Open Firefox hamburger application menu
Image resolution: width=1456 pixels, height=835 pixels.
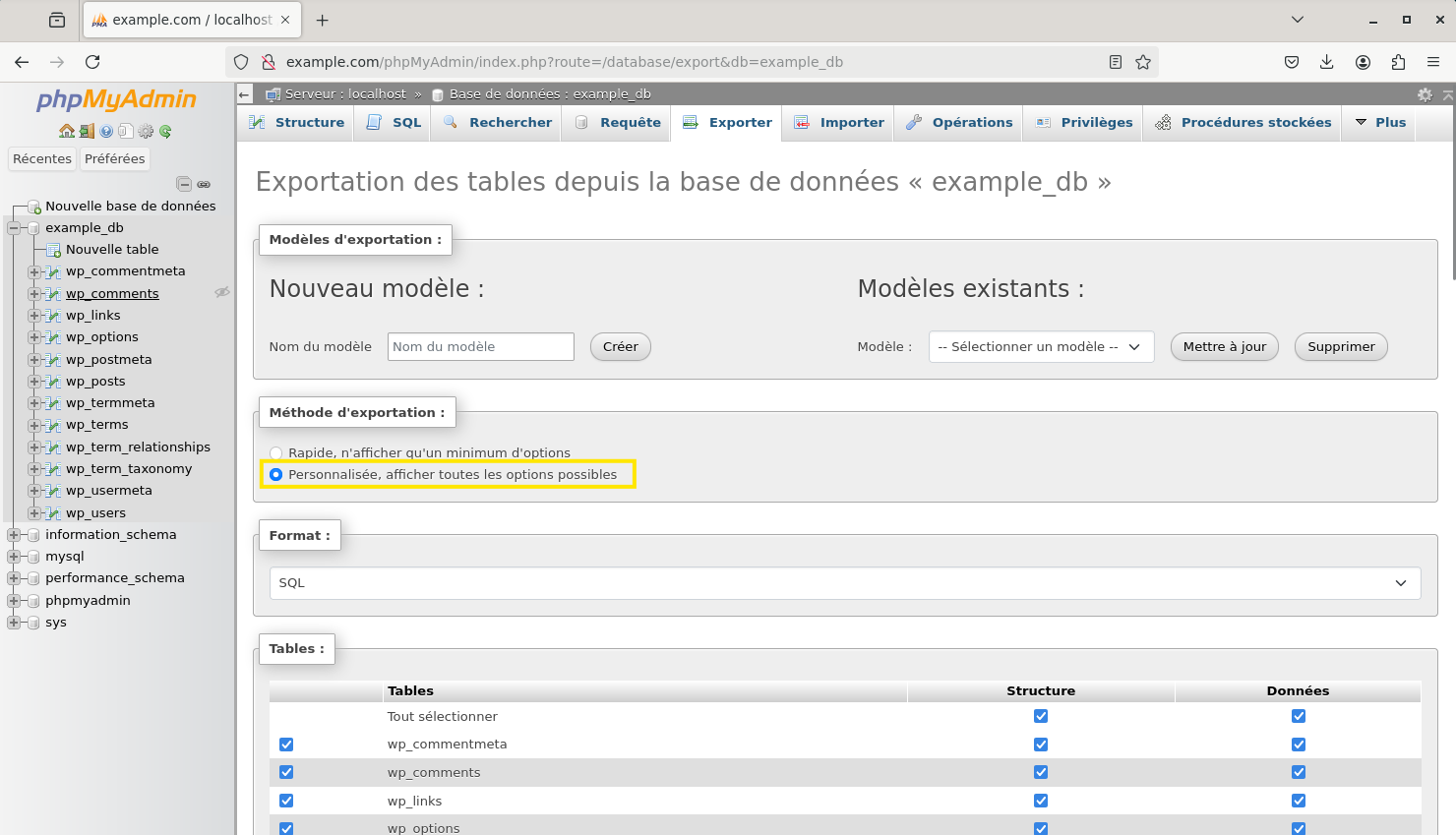pyautogui.click(x=1433, y=62)
